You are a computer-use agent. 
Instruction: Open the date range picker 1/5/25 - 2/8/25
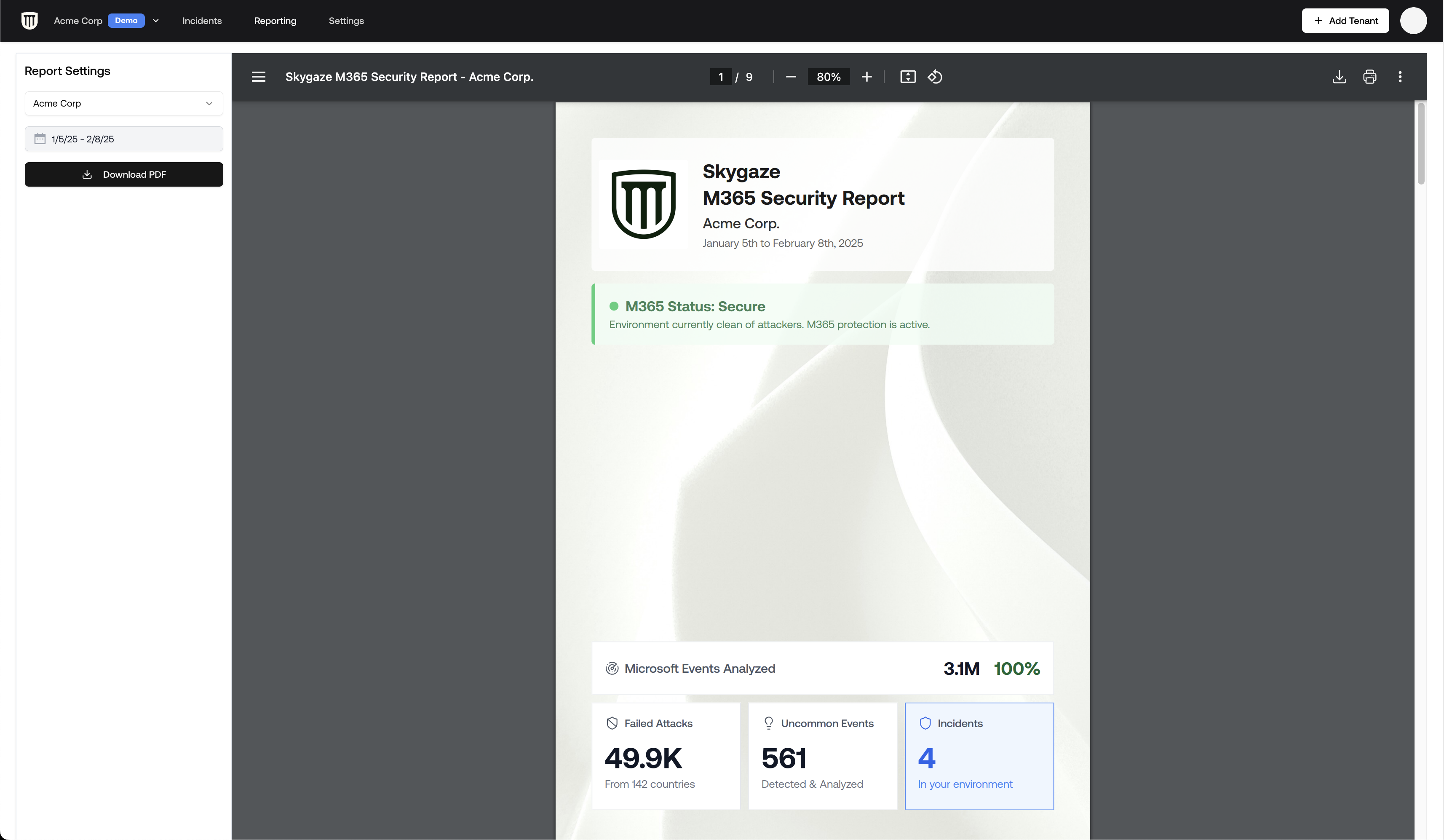coord(124,139)
